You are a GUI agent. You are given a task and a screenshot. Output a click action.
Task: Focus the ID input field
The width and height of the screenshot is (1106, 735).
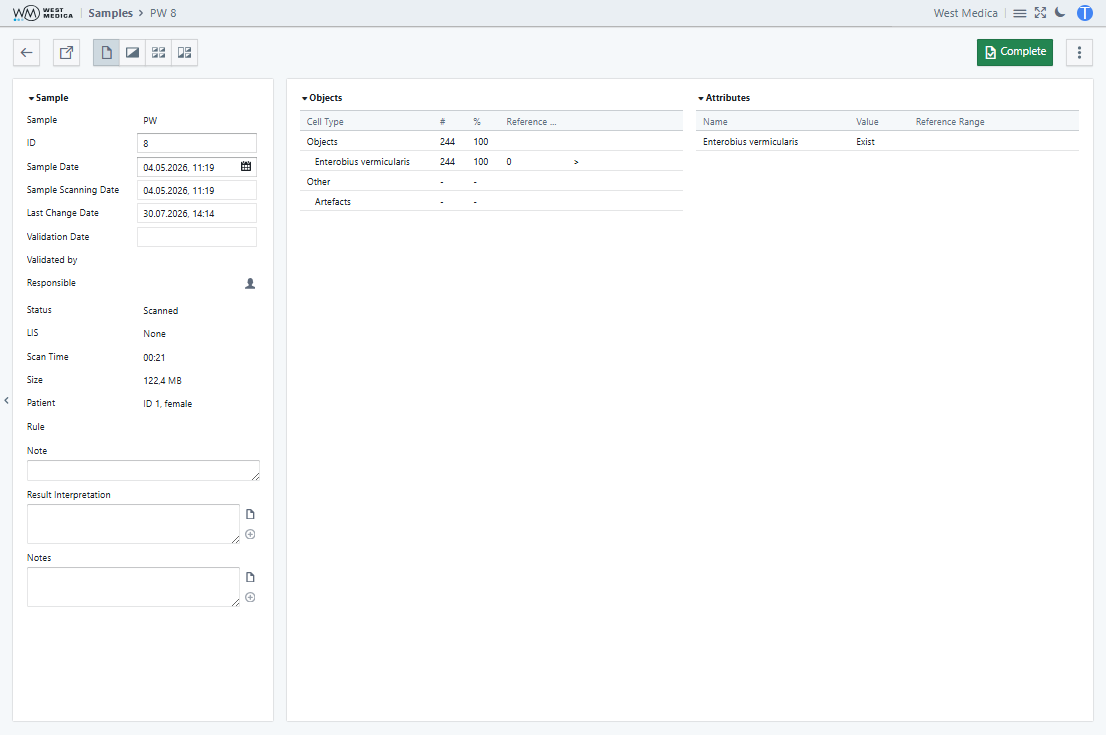coord(197,143)
